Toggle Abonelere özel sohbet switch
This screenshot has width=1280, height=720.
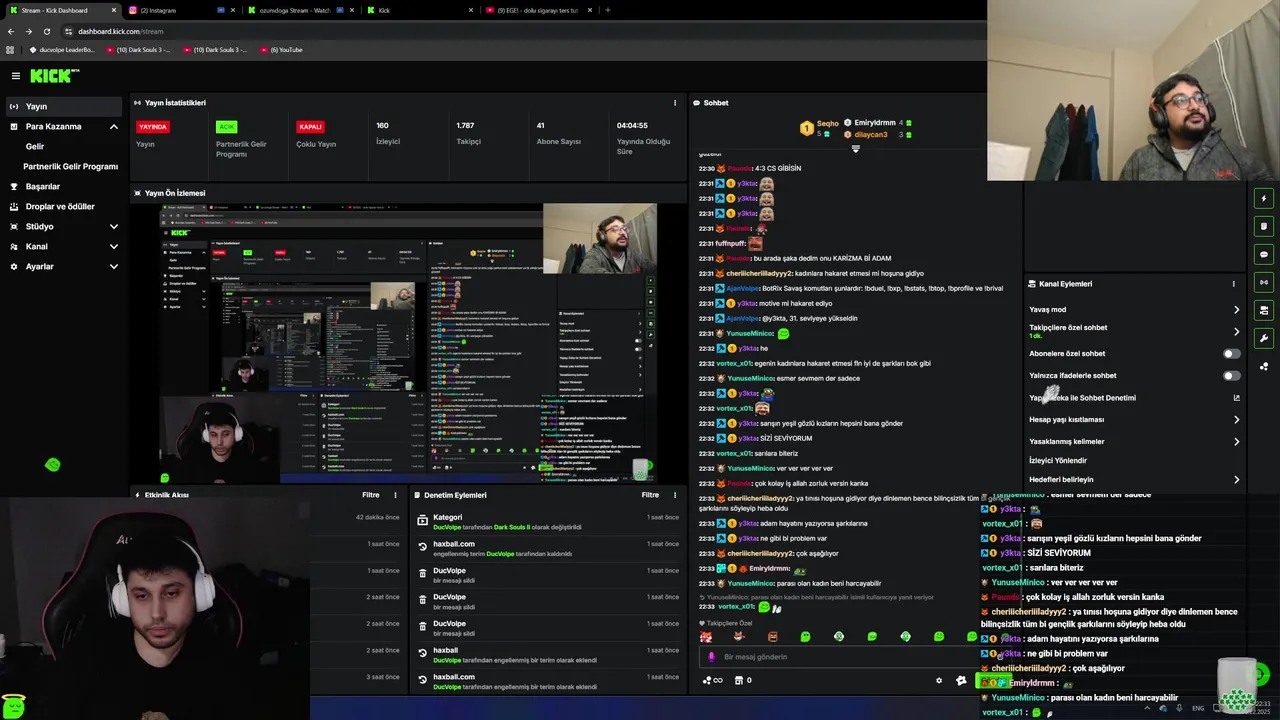[x=1232, y=354]
